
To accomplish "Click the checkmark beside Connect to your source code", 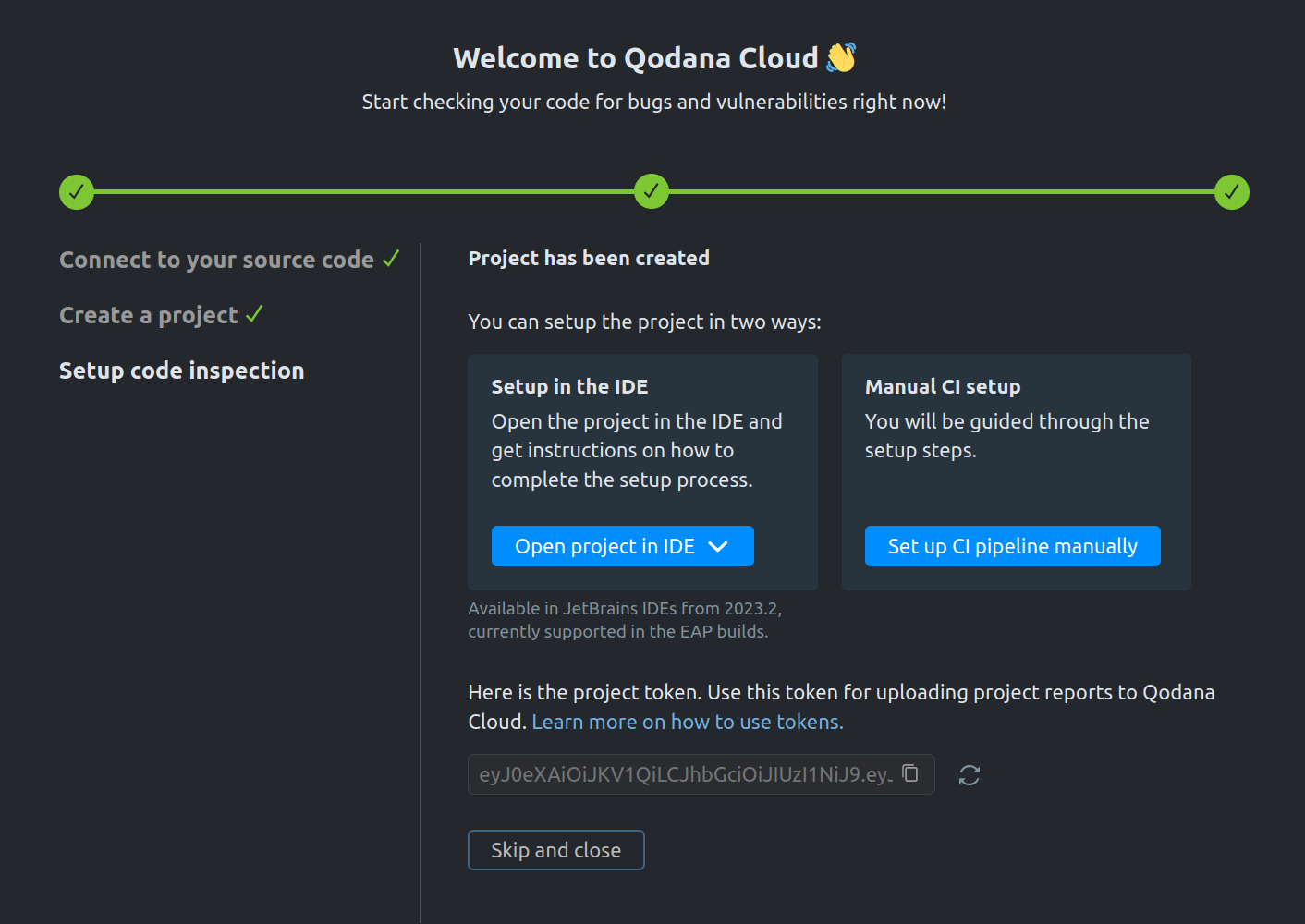I will click(390, 259).
